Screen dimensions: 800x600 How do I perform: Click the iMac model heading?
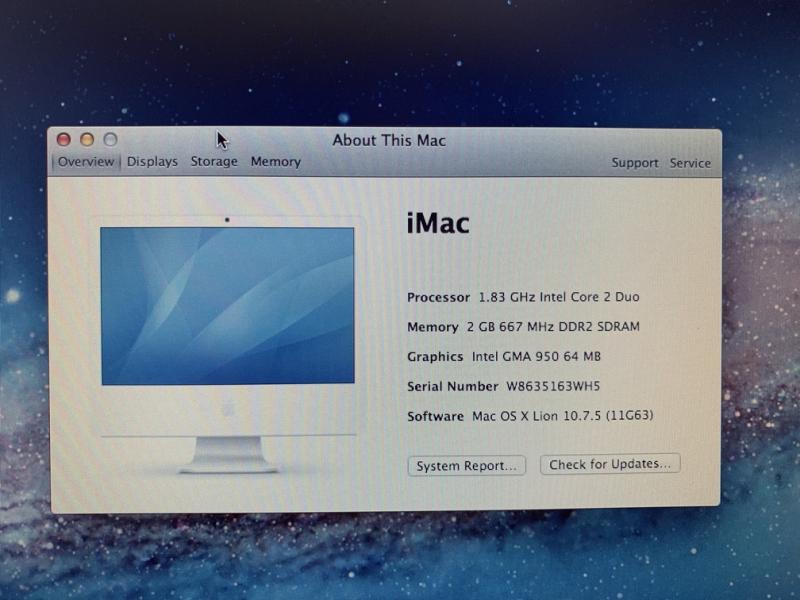click(438, 224)
